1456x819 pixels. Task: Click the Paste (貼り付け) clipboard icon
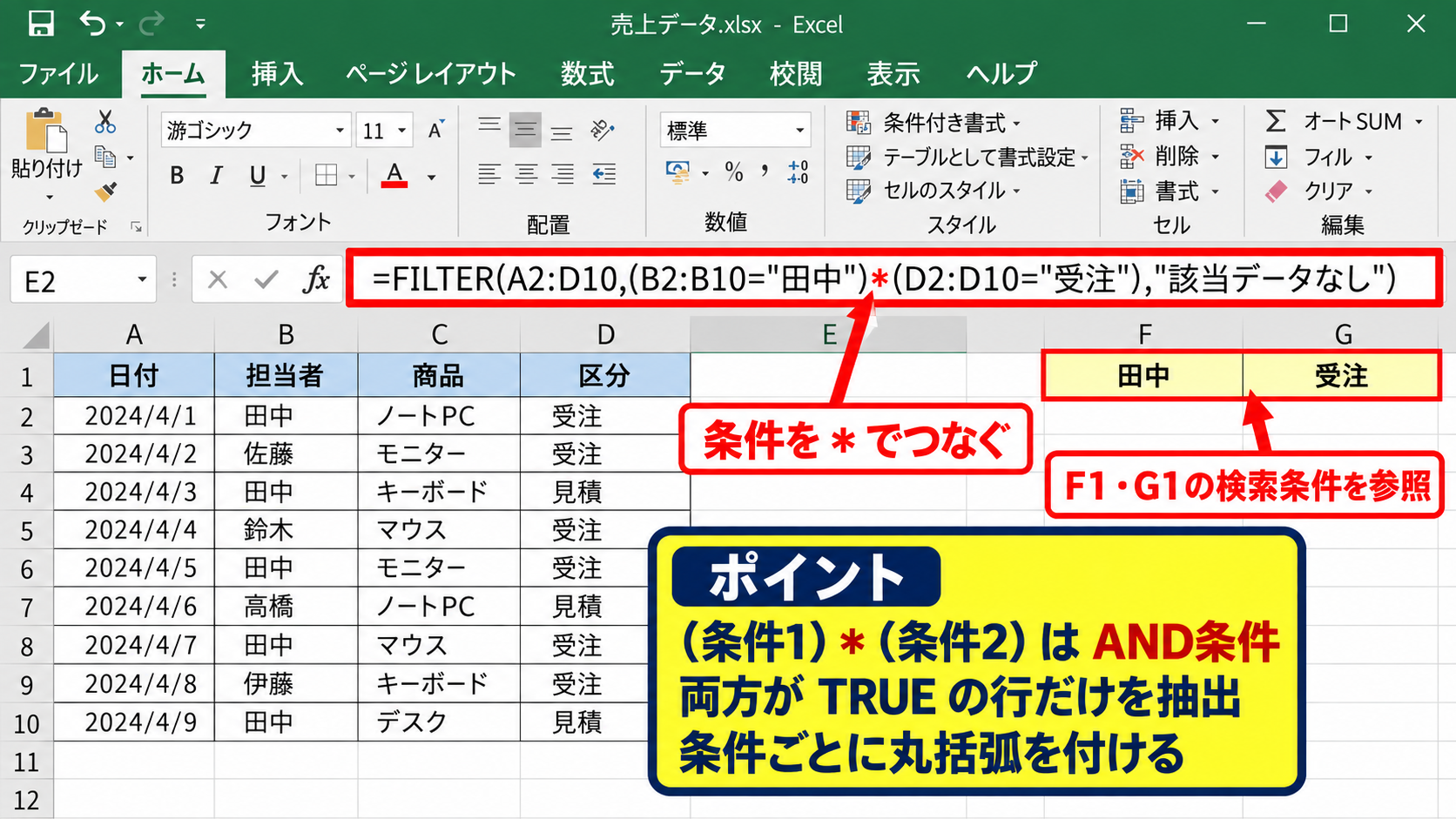(x=46, y=131)
